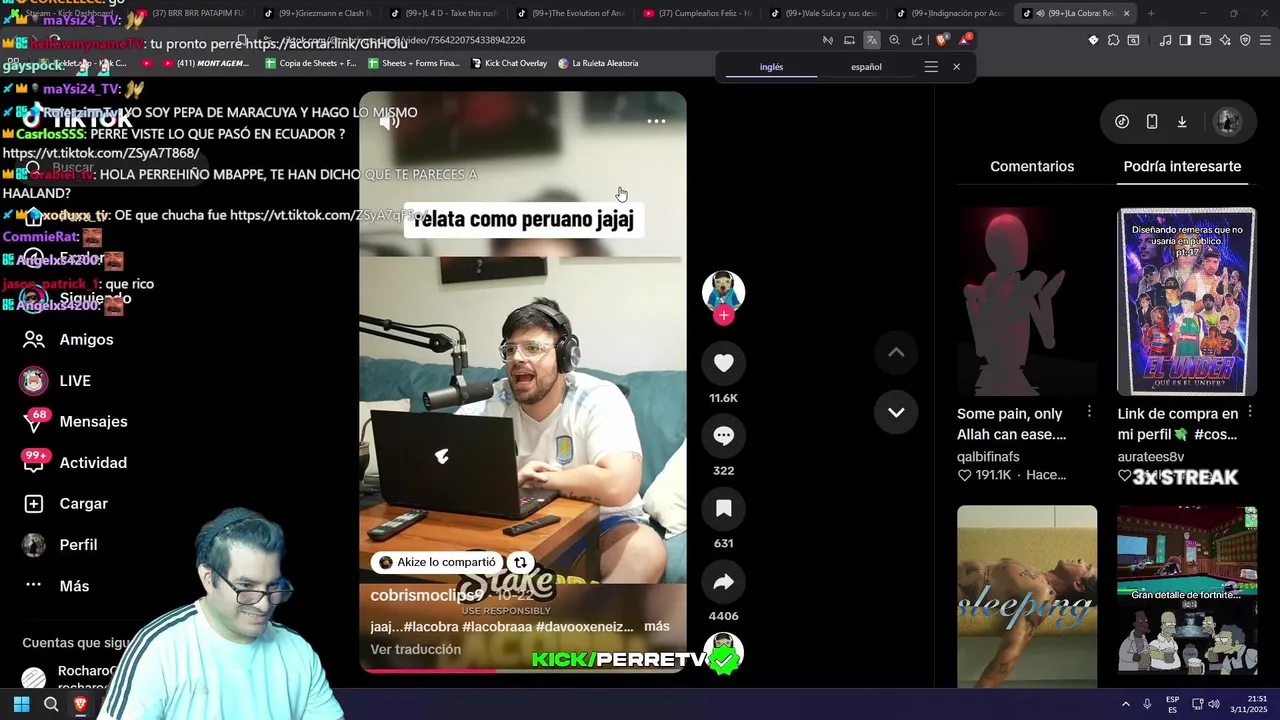The width and height of the screenshot is (1280, 720).
Task: Open Cargar upload in TikTok sidebar
Action: pyautogui.click(x=65, y=504)
